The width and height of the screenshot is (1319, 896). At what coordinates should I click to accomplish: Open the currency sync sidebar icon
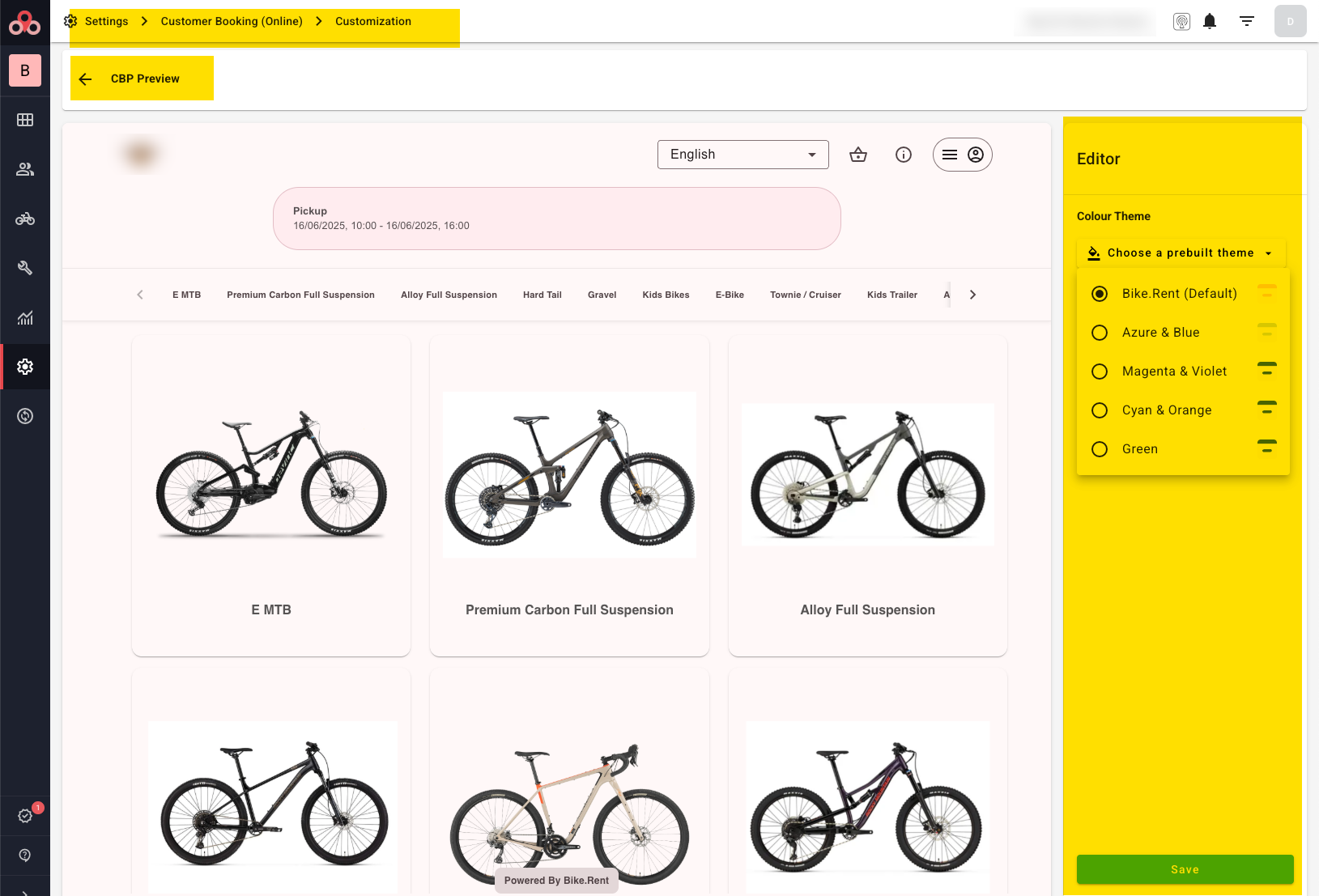(25, 416)
